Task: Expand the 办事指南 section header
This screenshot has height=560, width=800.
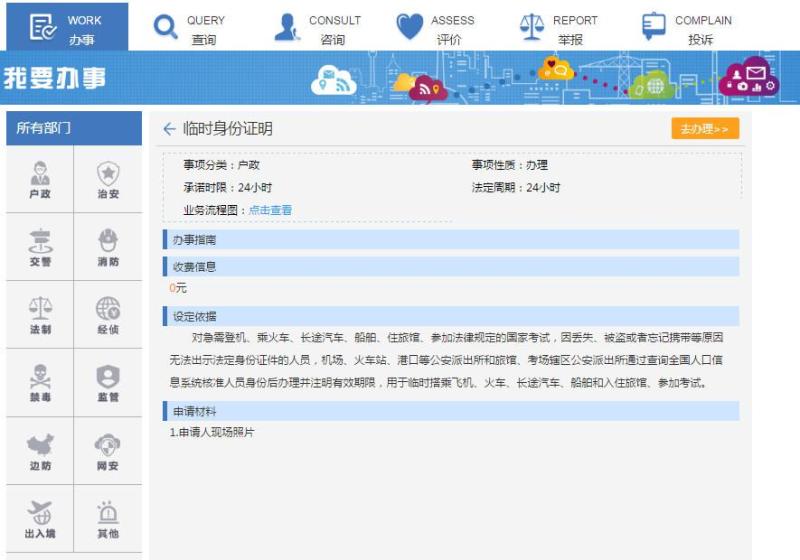Action: coord(451,240)
